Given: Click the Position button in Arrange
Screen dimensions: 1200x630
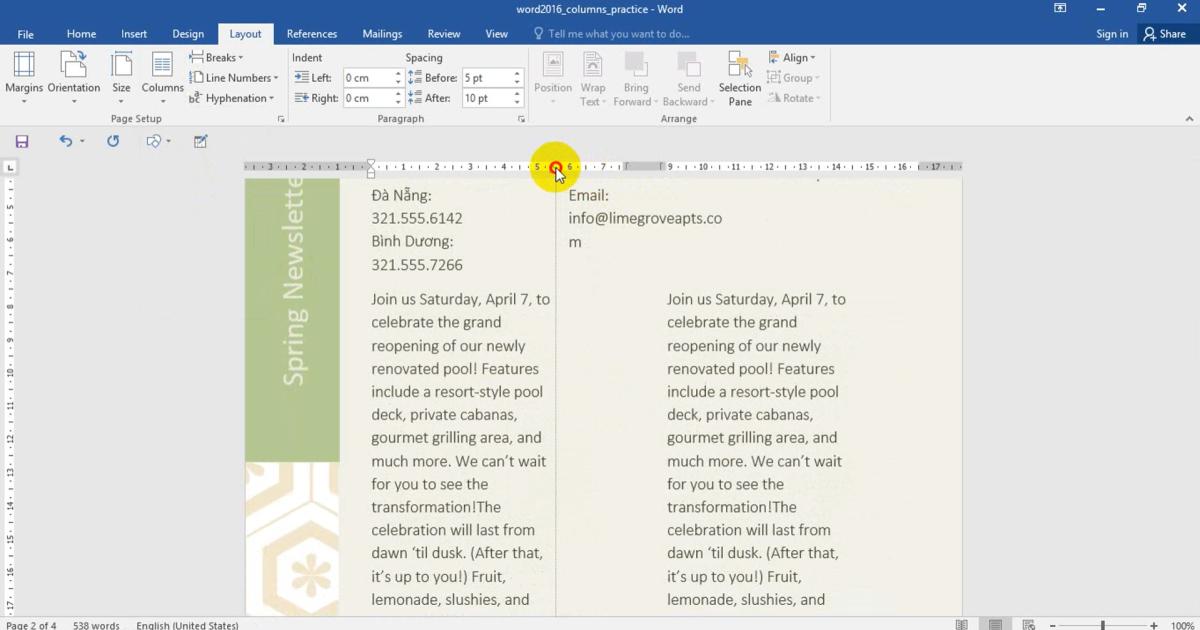Looking at the screenshot, I should (553, 78).
